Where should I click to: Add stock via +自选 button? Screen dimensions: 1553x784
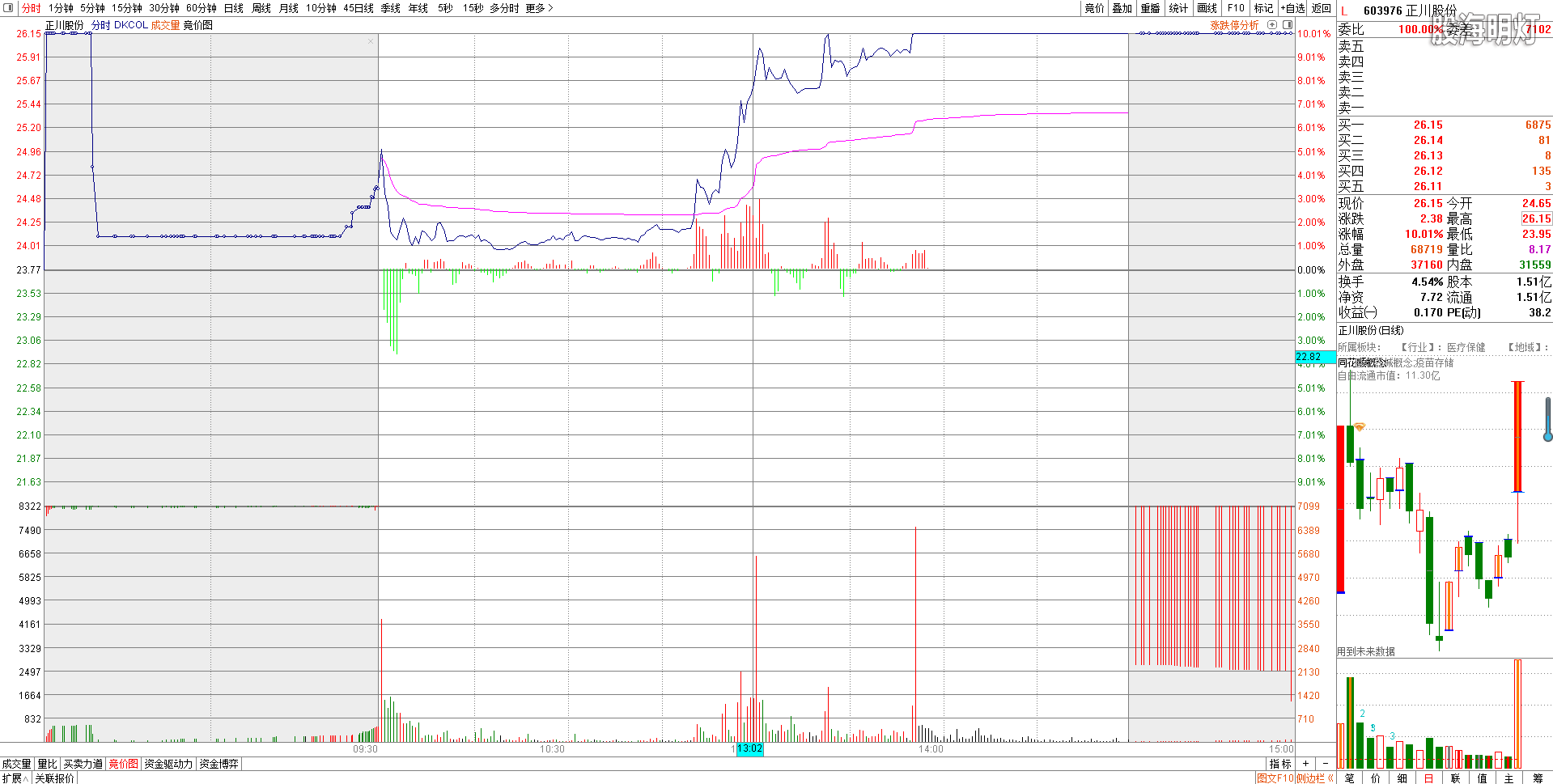pos(1293,8)
